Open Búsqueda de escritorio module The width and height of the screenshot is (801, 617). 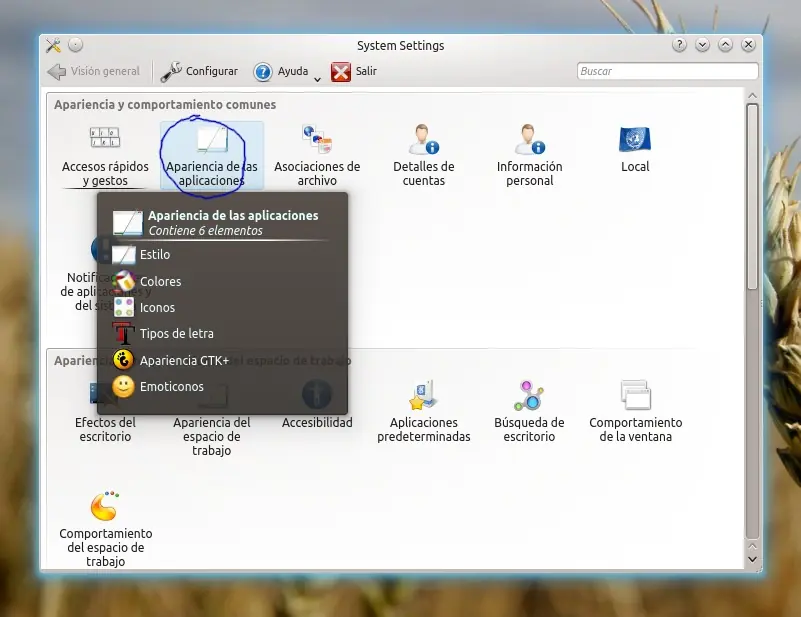pos(529,397)
